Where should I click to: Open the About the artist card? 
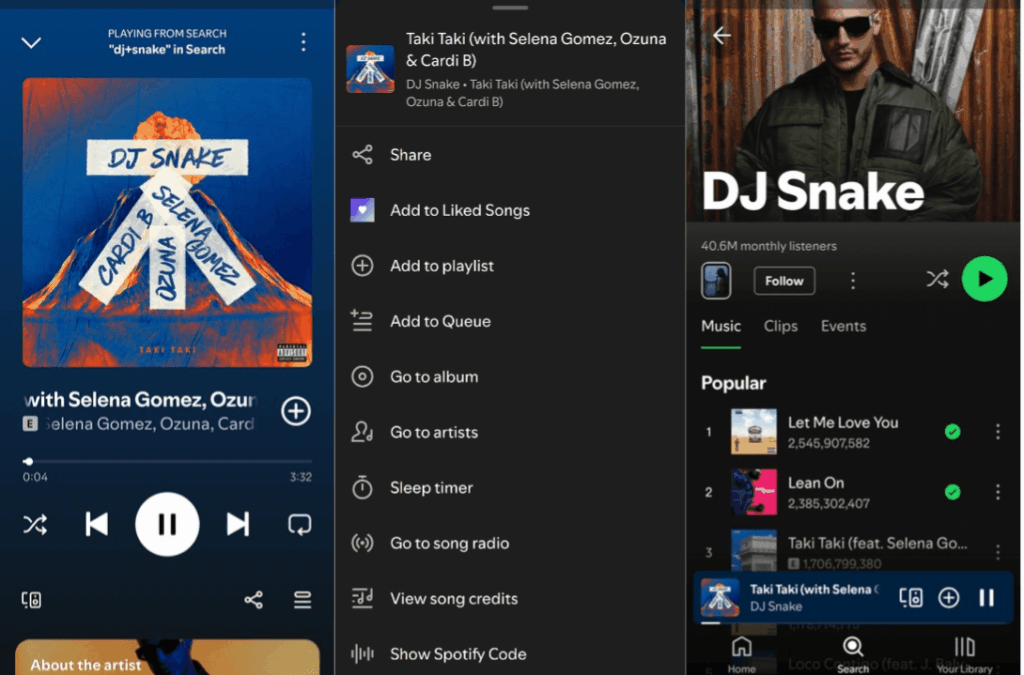(167, 657)
